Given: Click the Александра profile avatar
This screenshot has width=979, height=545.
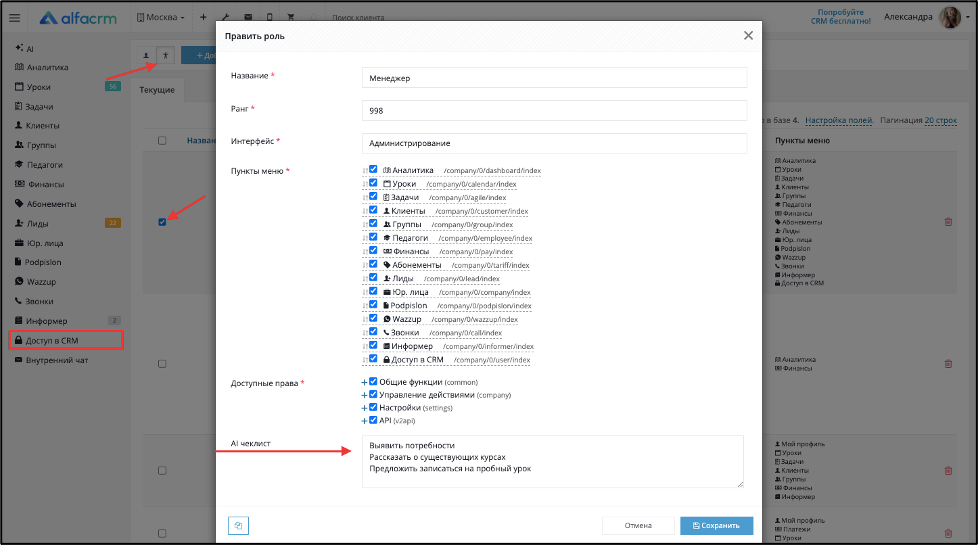Looking at the screenshot, I should (x=950, y=17).
